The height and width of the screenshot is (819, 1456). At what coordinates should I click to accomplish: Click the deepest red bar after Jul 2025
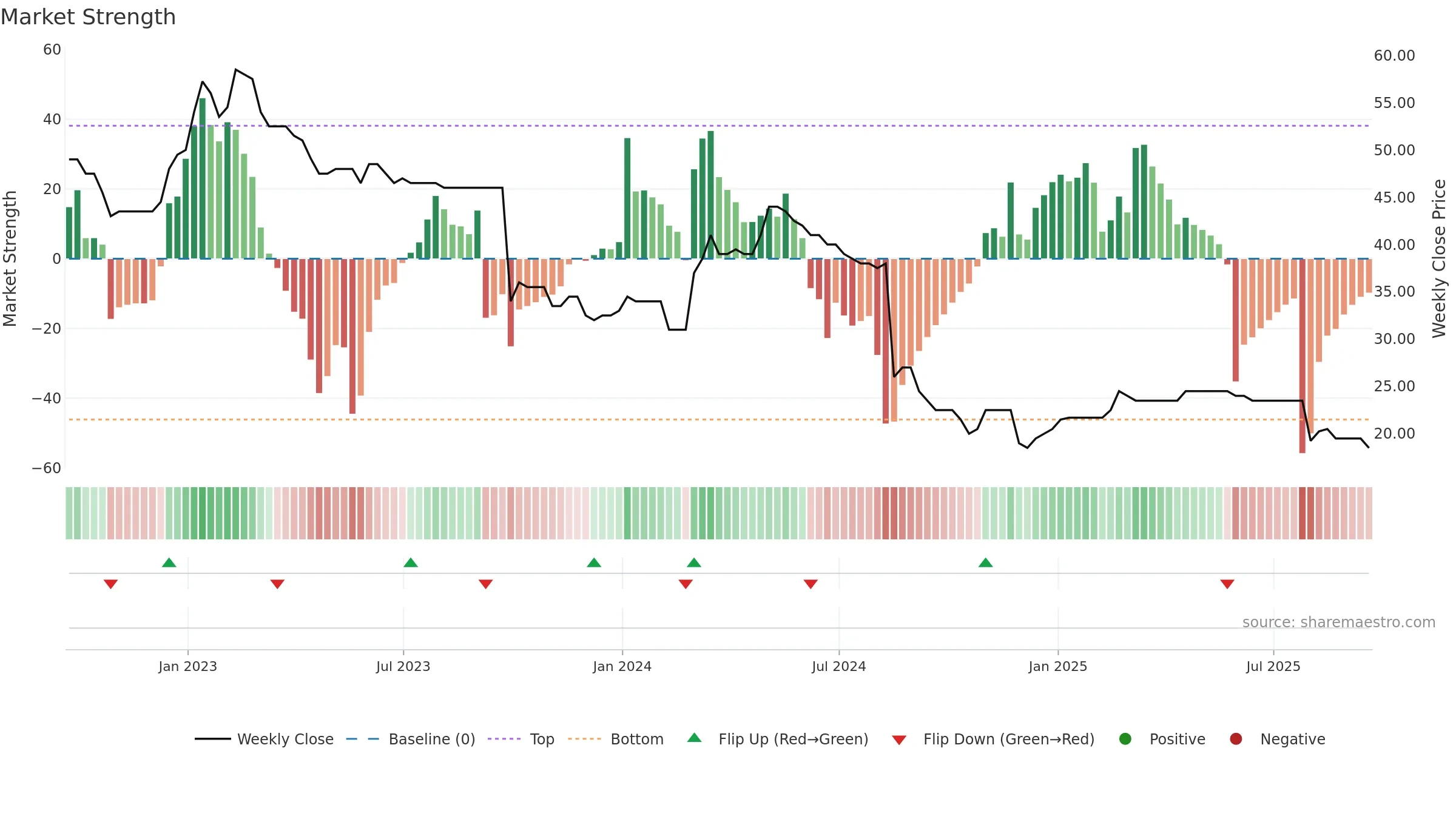[x=1303, y=356]
